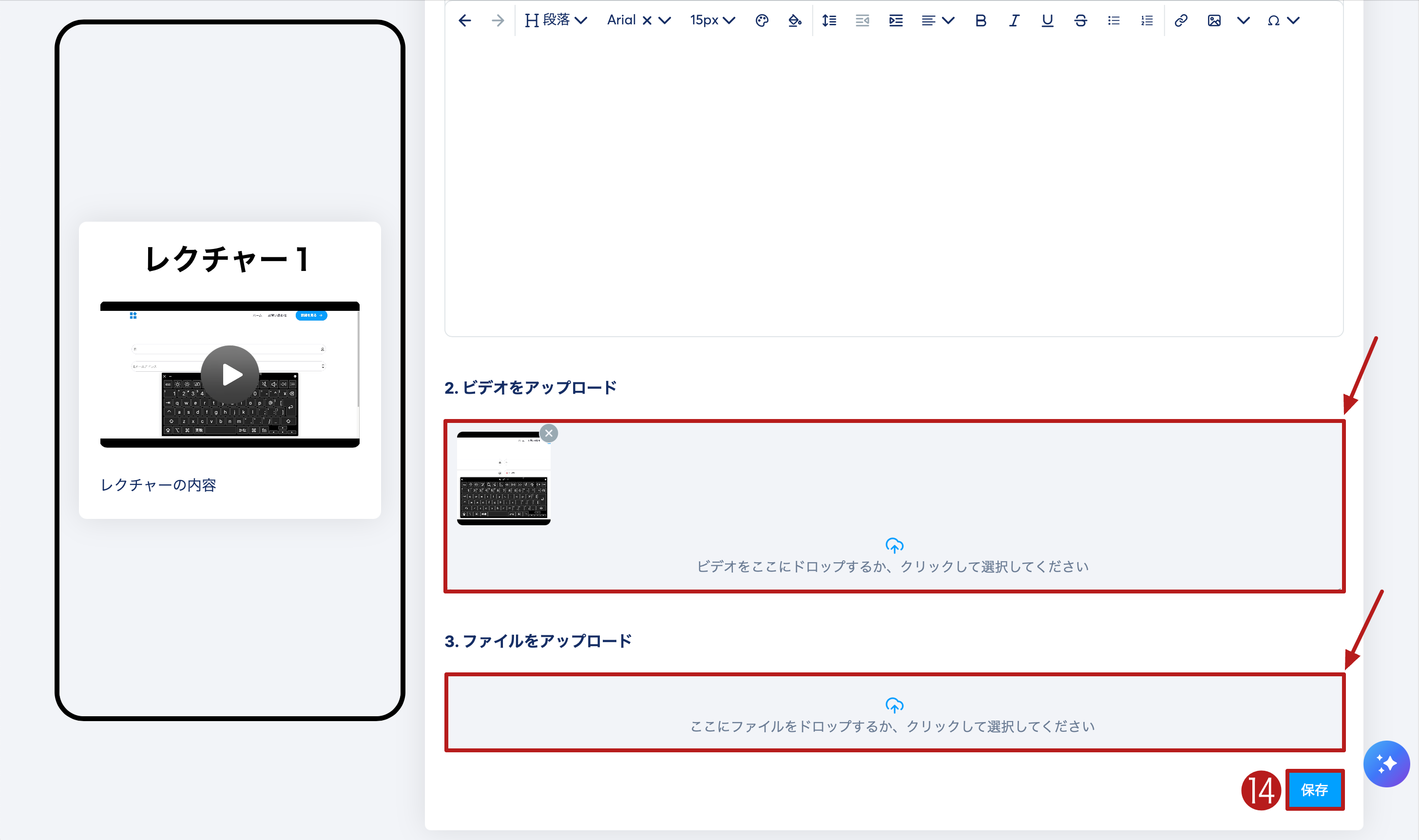Open the text color palette icon

(762, 21)
